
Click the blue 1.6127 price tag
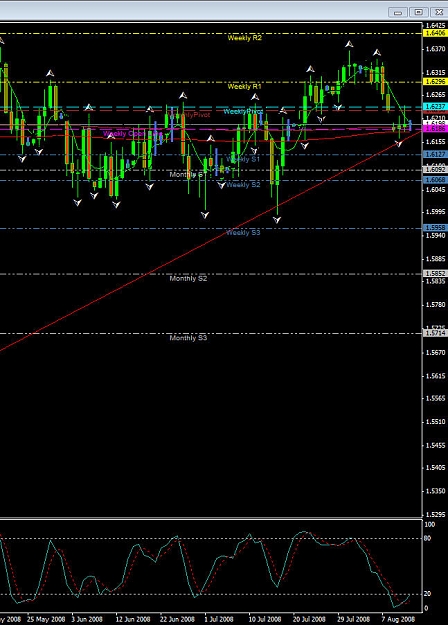[435, 155]
